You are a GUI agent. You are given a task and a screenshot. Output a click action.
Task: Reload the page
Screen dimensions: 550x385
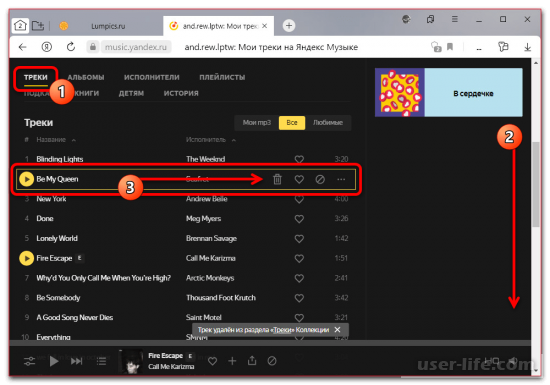tap(71, 47)
